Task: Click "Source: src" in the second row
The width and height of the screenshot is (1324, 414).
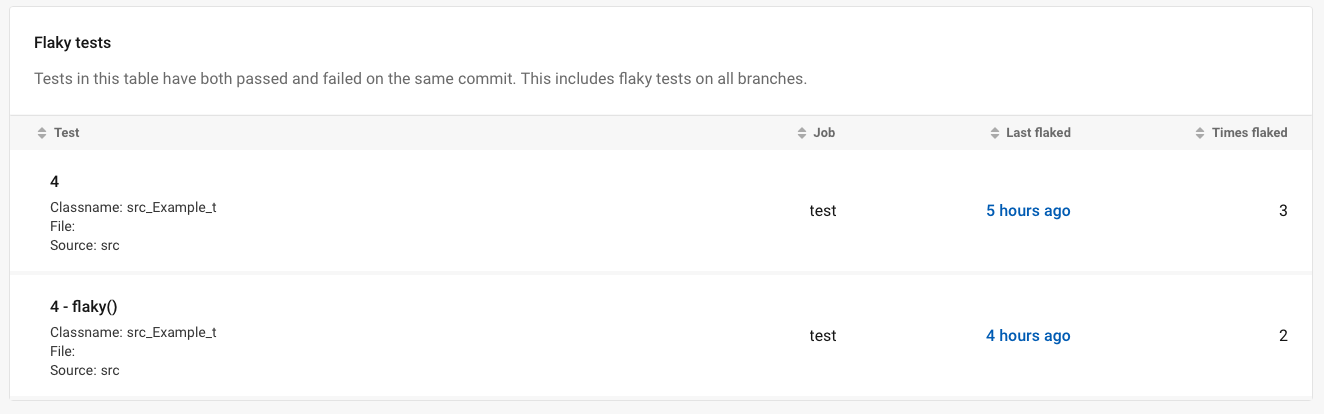Action: pos(85,371)
